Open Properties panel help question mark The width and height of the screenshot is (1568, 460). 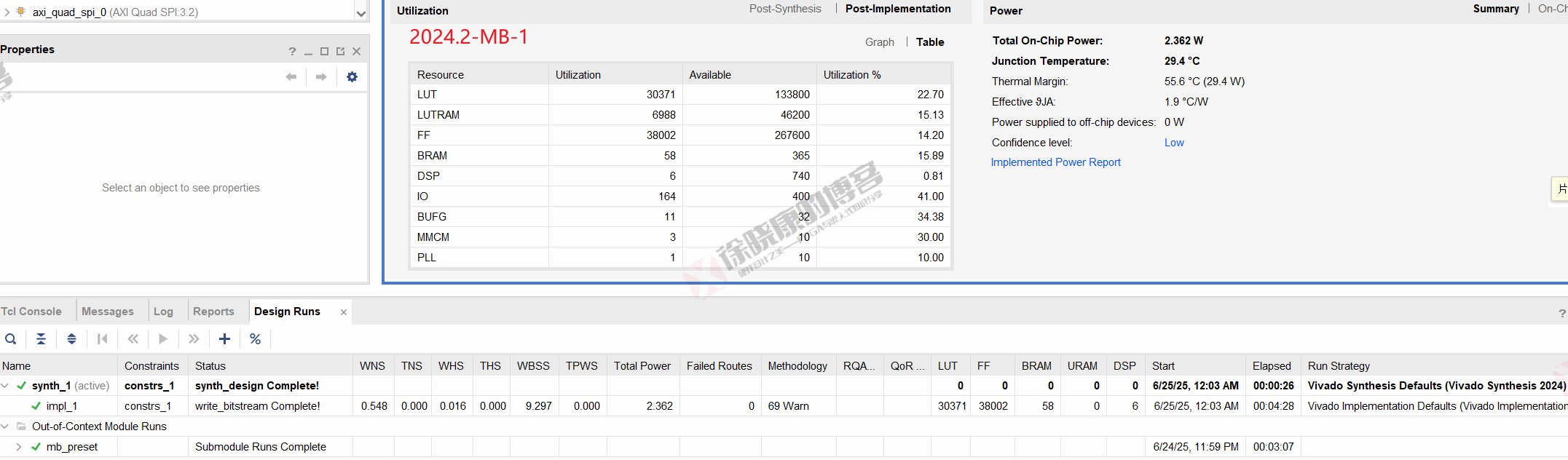coord(292,51)
